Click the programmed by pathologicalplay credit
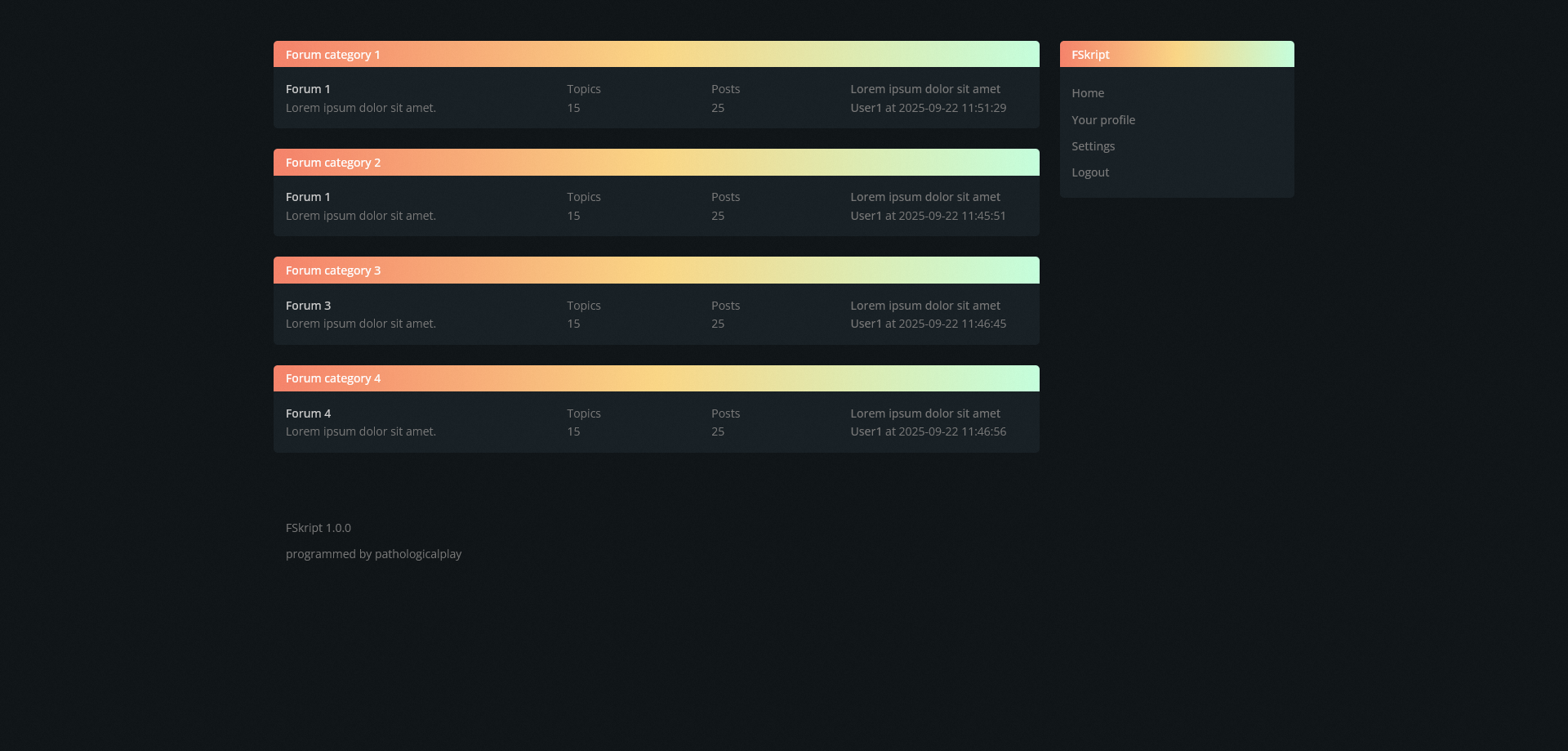The width and height of the screenshot is (1568, 751). (373, 554)
